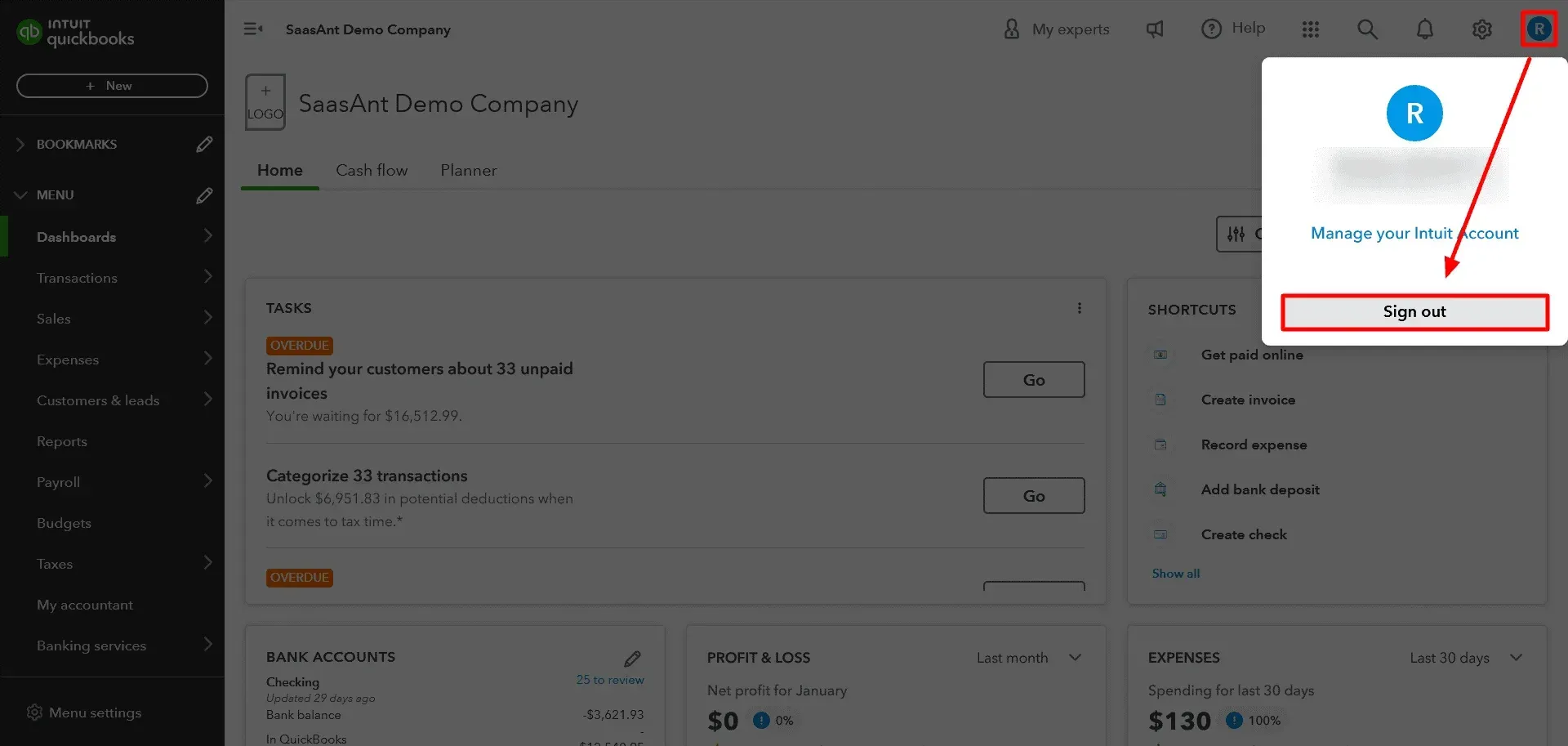This screenshot has height=746, width=1568.
Task: Expand Banking services submenu chevron
Action: pyautogui.click(x=208, y=645)
